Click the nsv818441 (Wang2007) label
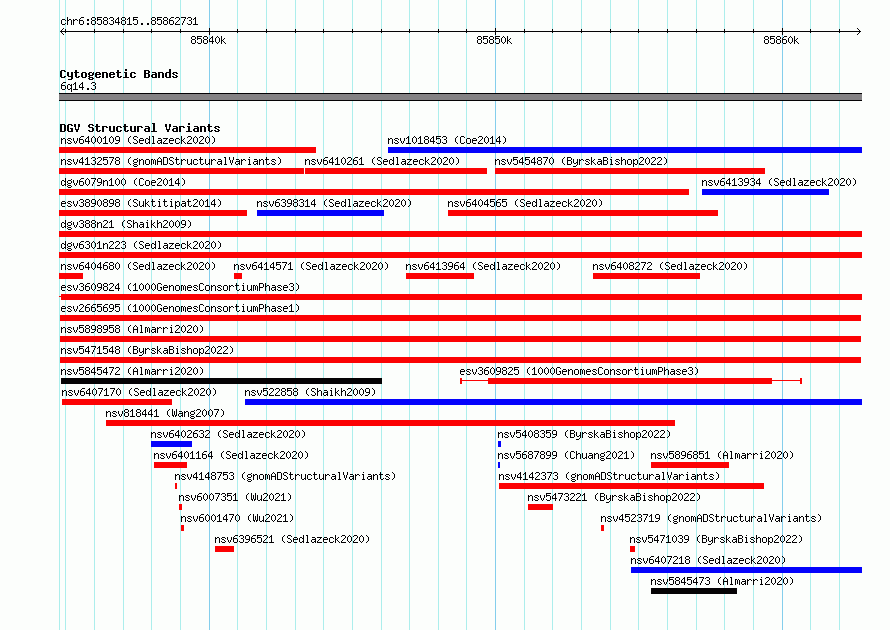The image size is (890, 630). pyautogui.click(x=165, y=413)
